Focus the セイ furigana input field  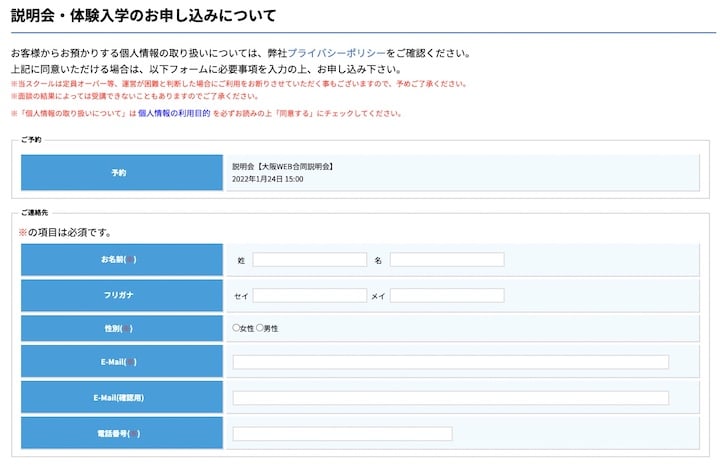tap(309, 295)
